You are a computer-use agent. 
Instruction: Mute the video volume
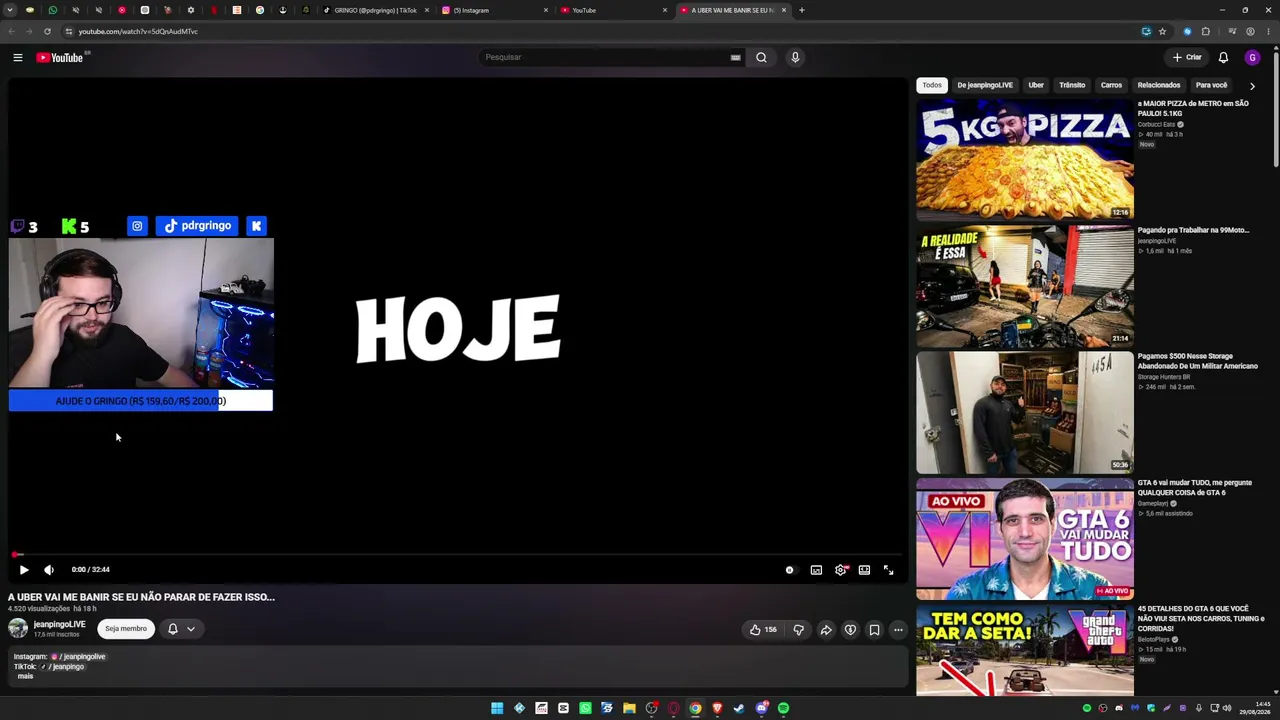point(49,570)
